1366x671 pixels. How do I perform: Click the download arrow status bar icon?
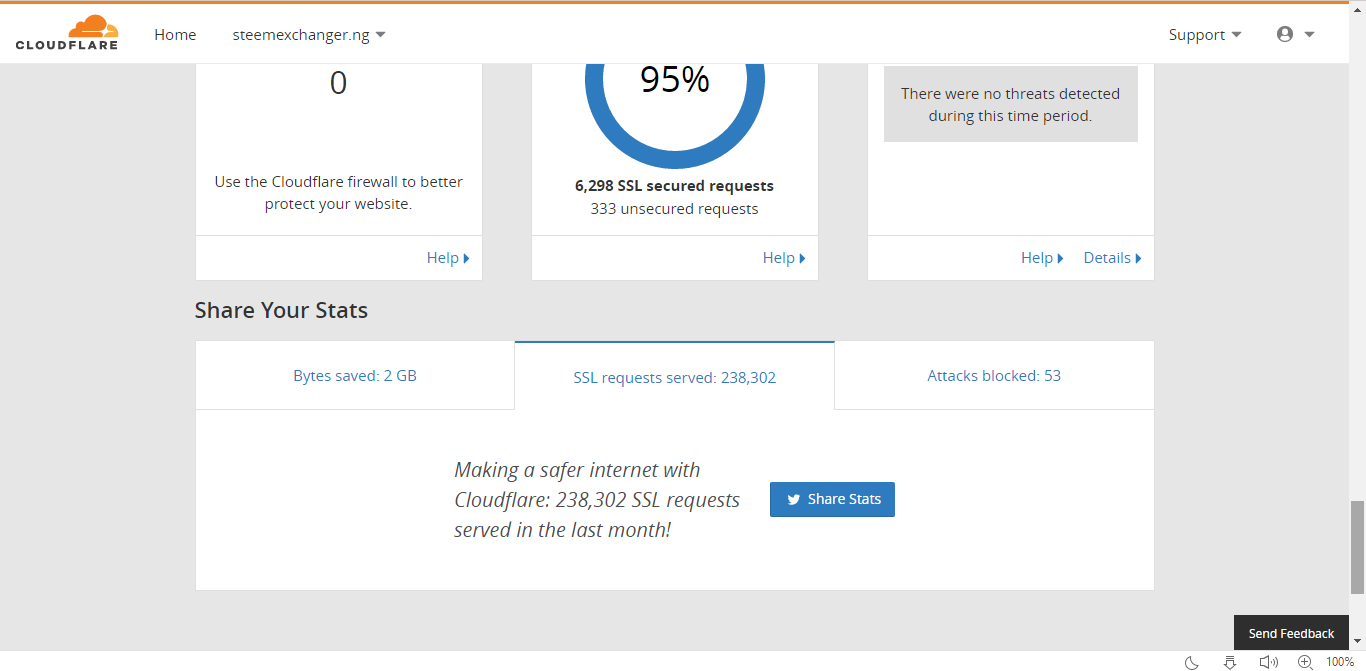(1230, 662)
